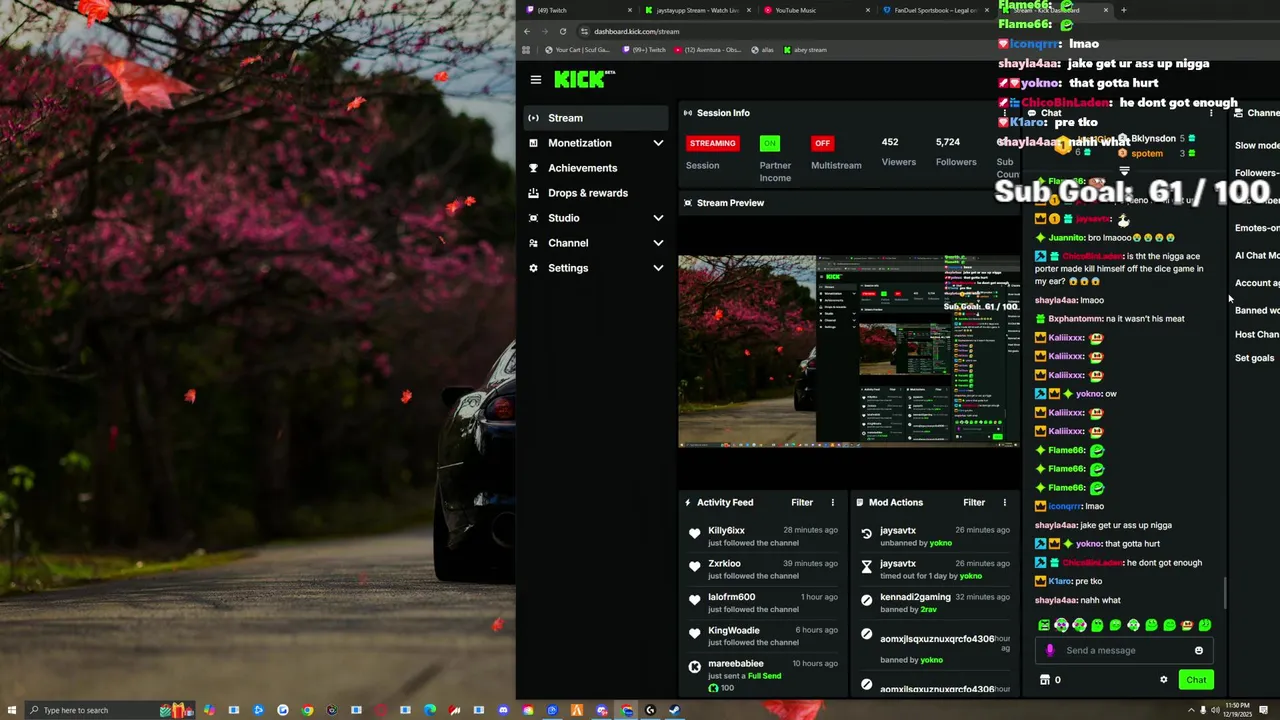Click the STREAMING status badge

point(713,143)
